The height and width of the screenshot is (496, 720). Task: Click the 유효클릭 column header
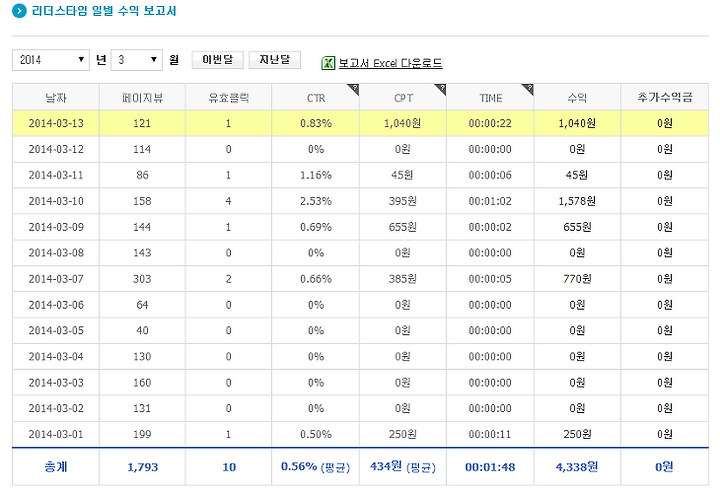click(x=229, y=97)
